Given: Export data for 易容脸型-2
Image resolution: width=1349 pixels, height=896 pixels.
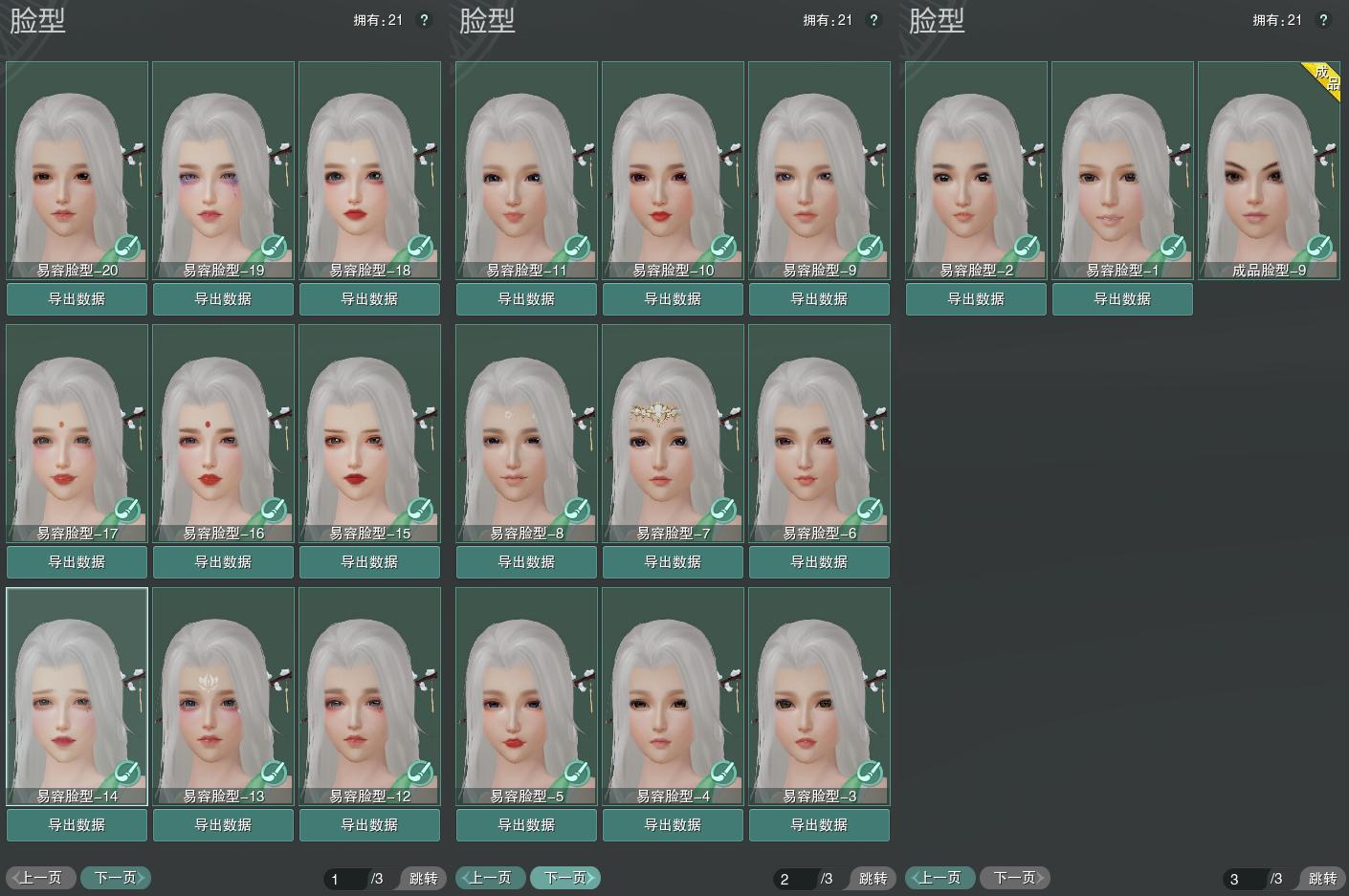Looking at the screenshot, I should tap(976, 299).
